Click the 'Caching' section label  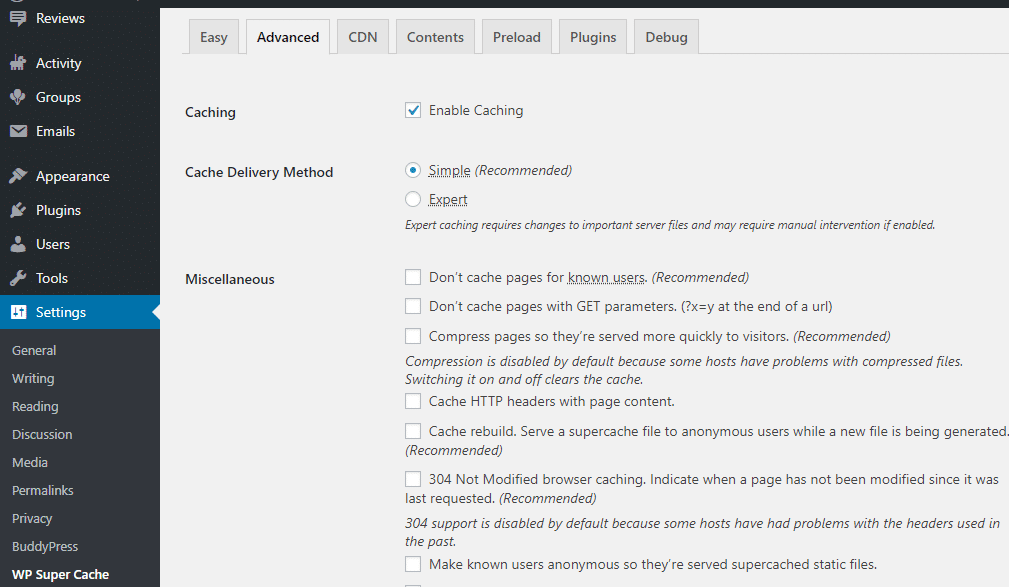tap(210, 112)
